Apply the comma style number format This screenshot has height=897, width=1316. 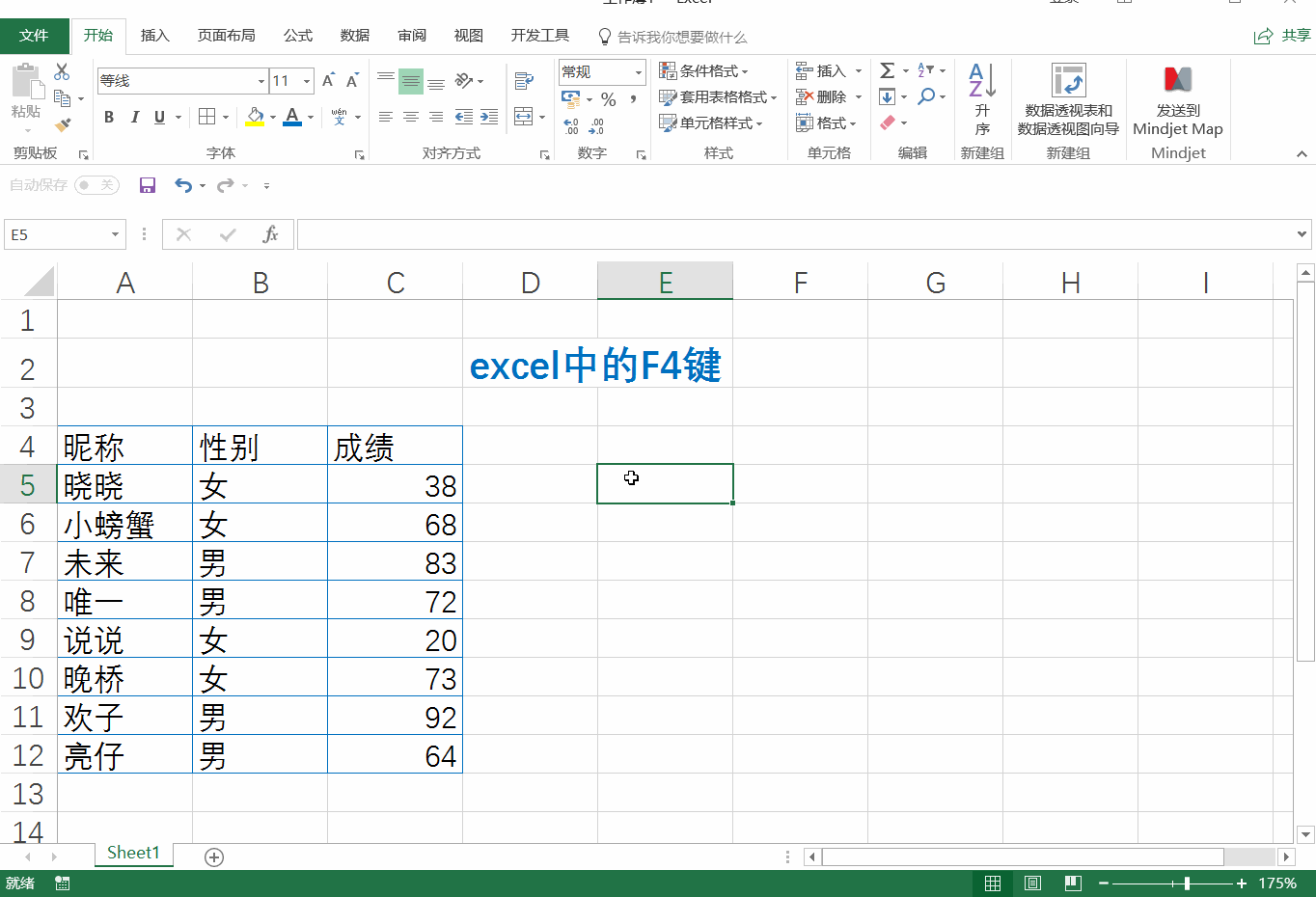[633, 99]
